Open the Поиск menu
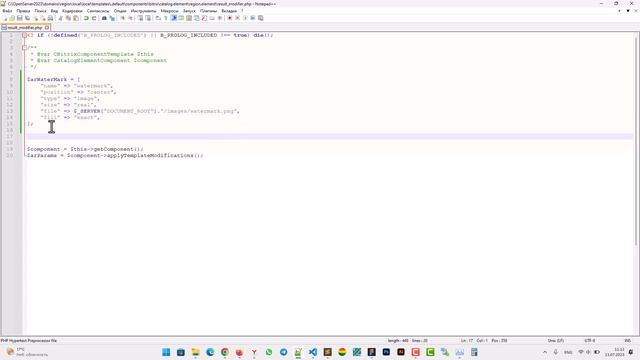 pyautogui.click(x=40, y=11)
